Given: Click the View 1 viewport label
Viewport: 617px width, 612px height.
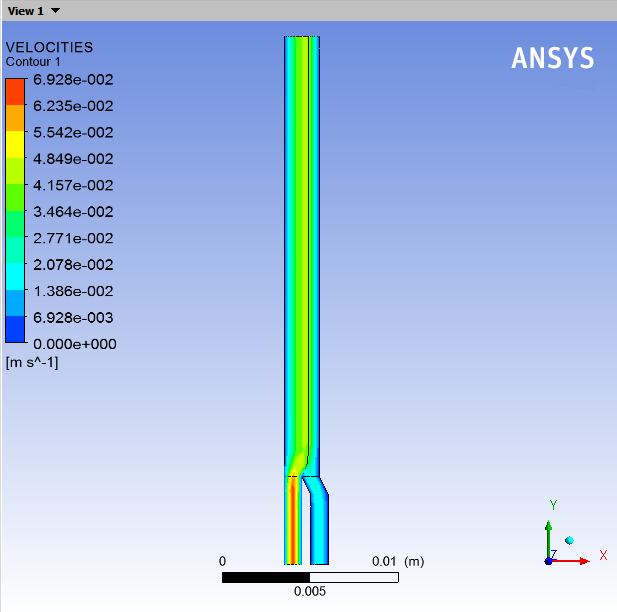Looking at the screenshot, I should pos(26,11).
